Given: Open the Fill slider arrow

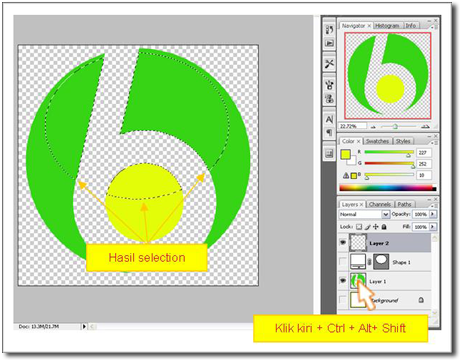Looking at the screenshot, I should (433, 227).
